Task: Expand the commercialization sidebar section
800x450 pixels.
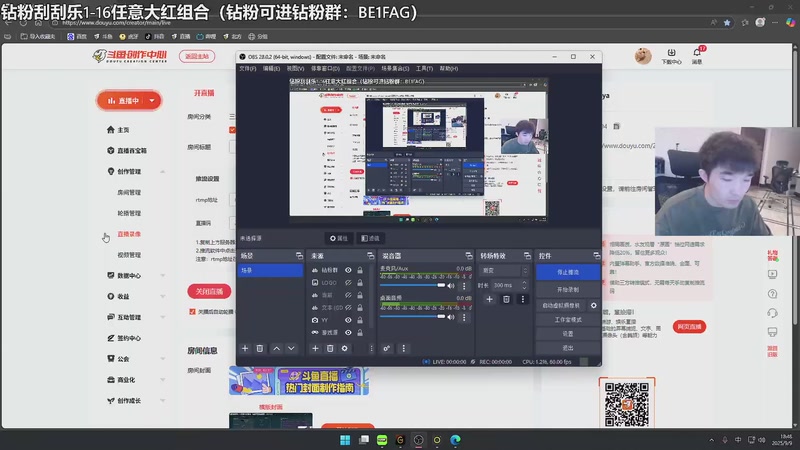Action: 163,380
